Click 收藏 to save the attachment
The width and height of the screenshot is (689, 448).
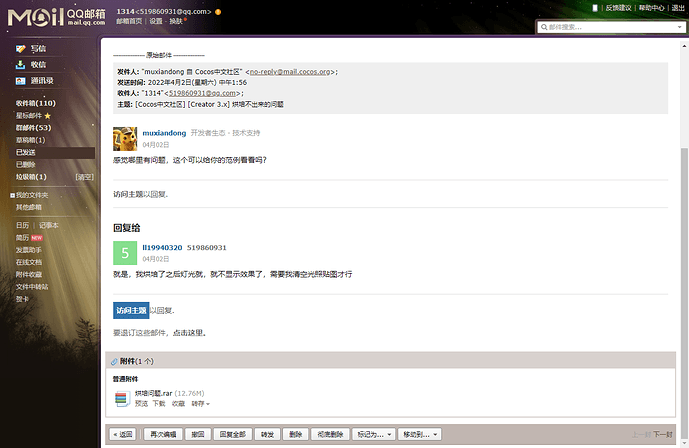(178, 404)
